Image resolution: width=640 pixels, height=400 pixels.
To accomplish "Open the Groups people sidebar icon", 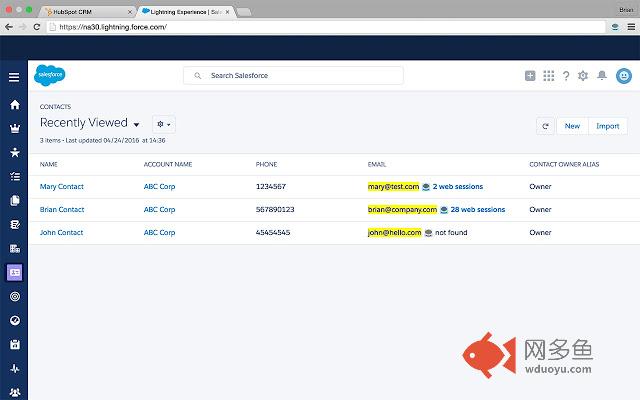I will coord(15,392).
